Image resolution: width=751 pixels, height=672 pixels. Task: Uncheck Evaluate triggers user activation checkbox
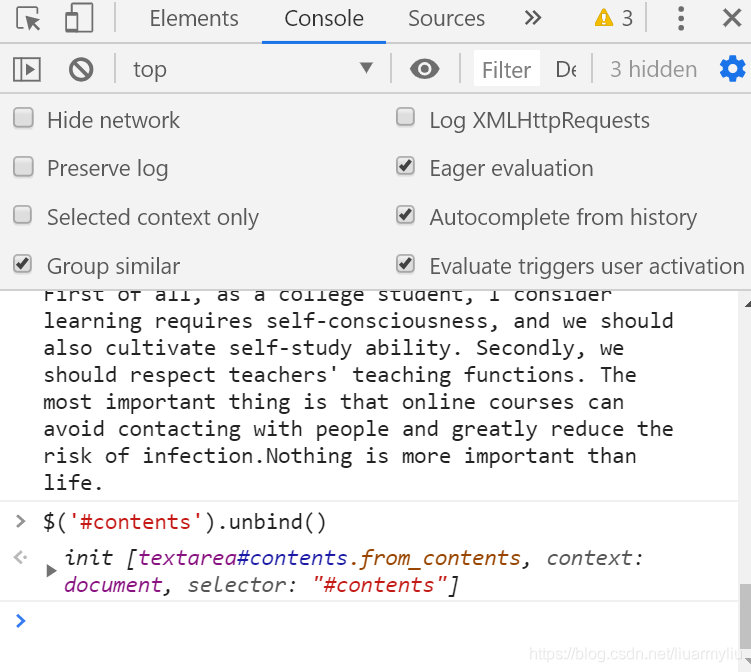(405, 264)
